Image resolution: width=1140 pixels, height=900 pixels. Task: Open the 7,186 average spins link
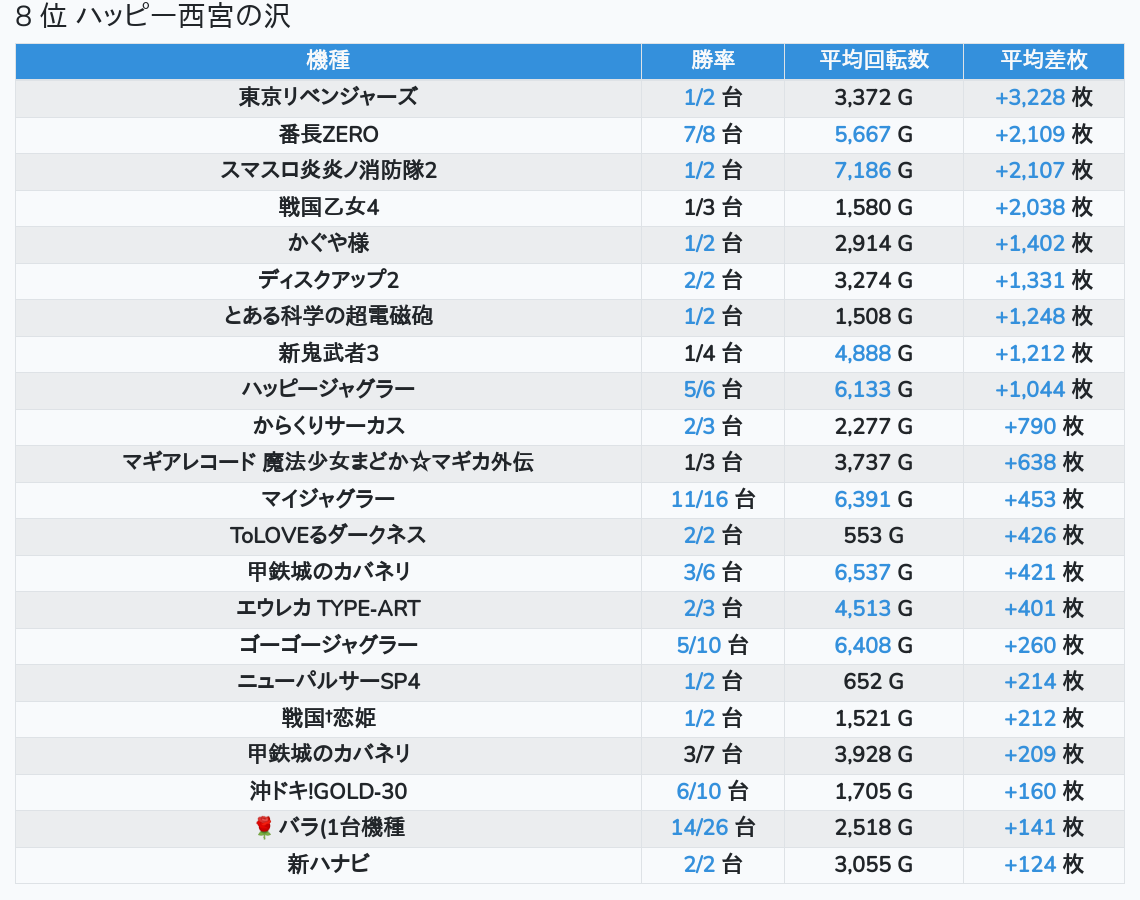[862, 170]
